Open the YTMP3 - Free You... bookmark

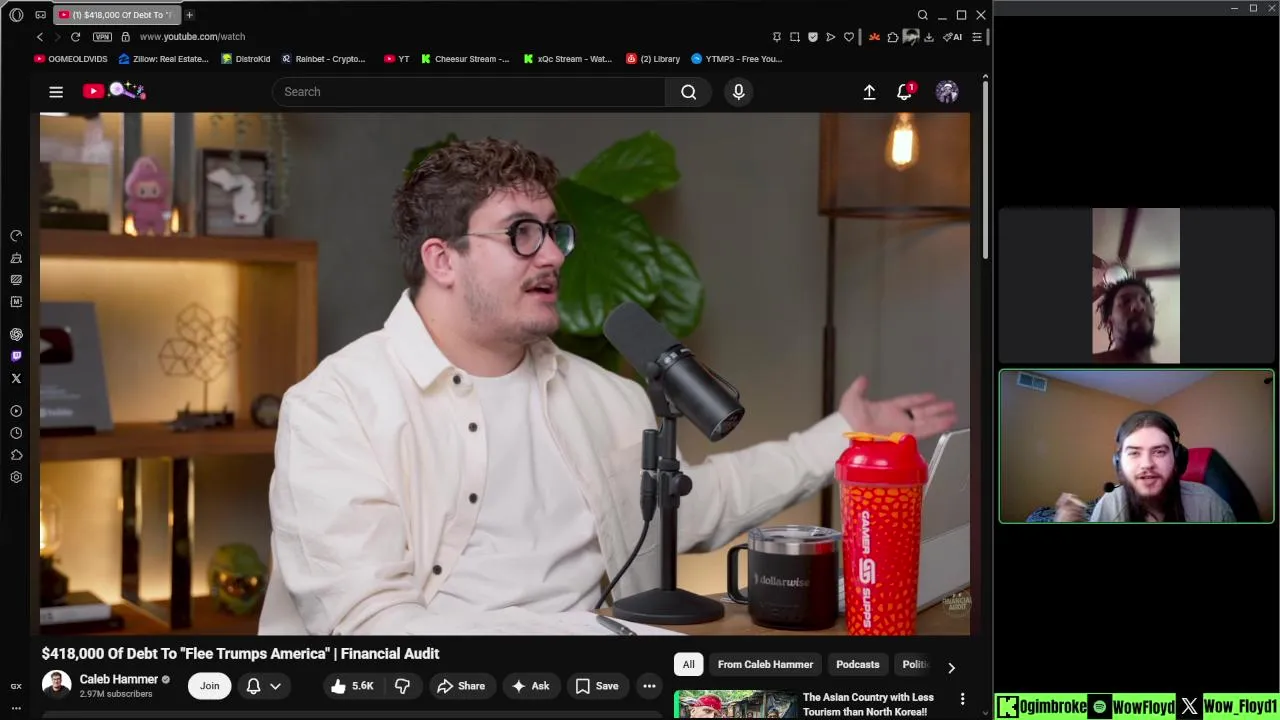(x=737, y=59)
